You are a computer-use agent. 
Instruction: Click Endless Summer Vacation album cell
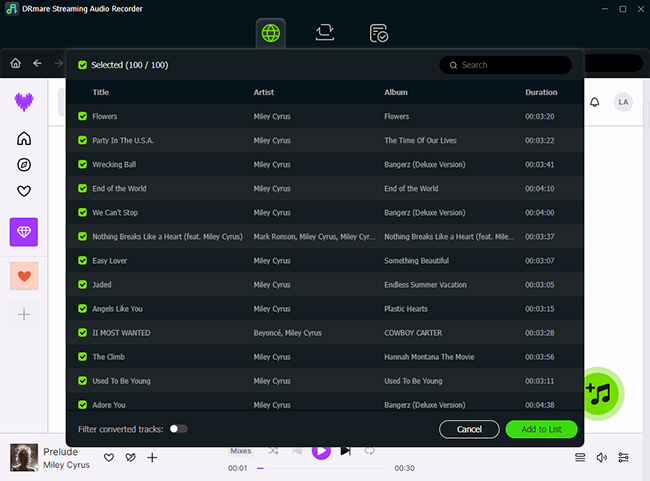click(425, 284)
